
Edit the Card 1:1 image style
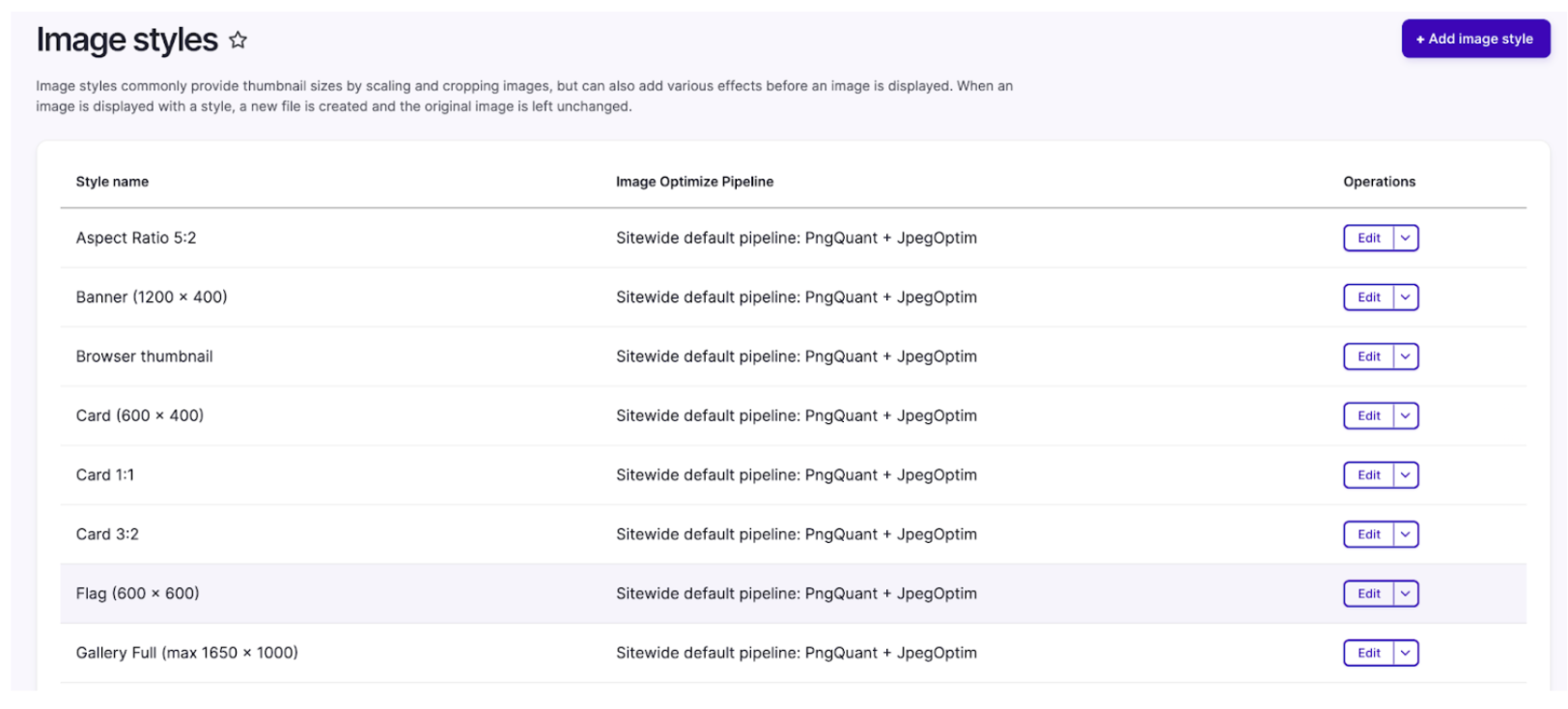click(x=1368, y=475)
